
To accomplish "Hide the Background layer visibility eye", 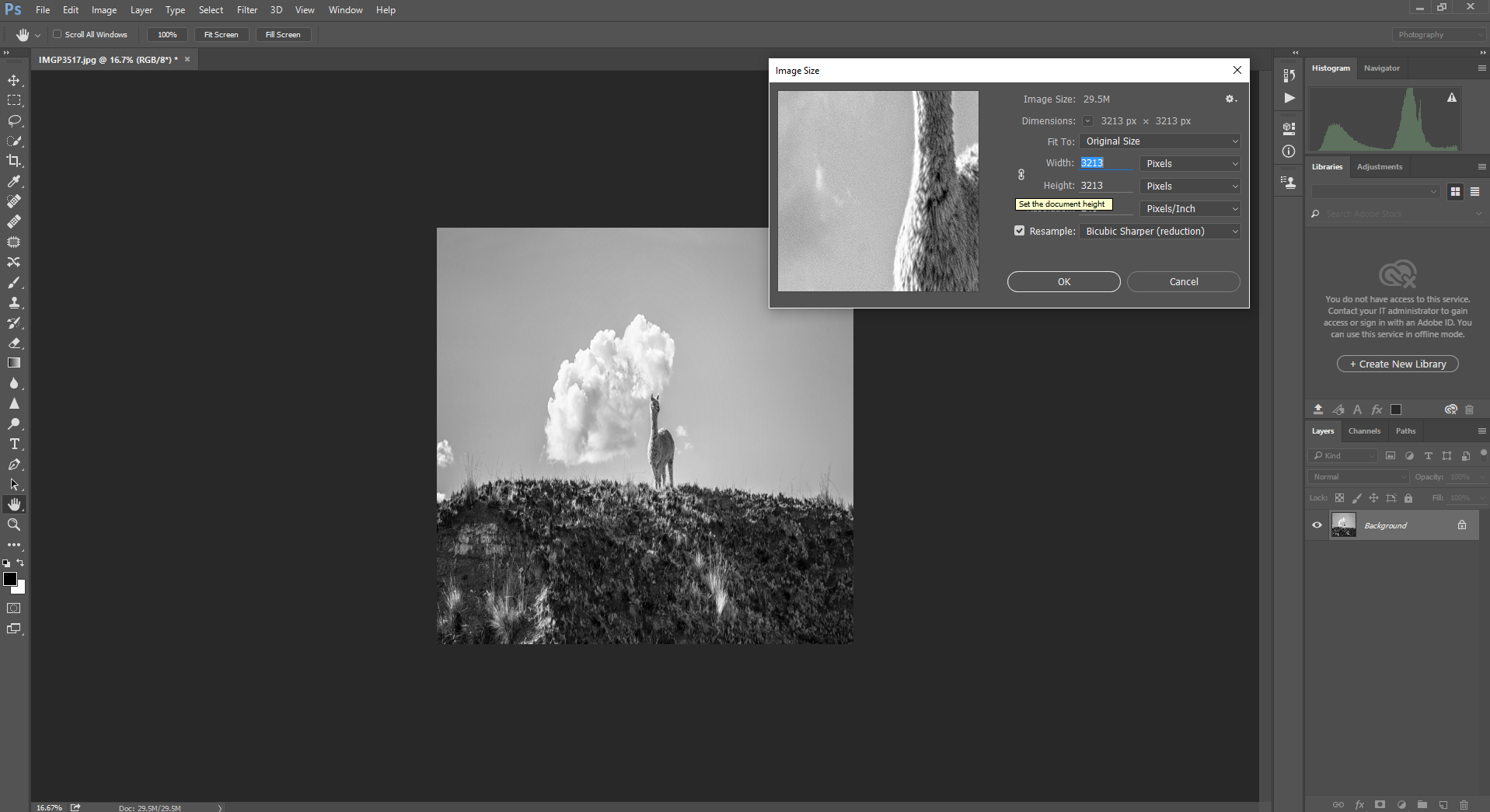I will click(1317, 525).
